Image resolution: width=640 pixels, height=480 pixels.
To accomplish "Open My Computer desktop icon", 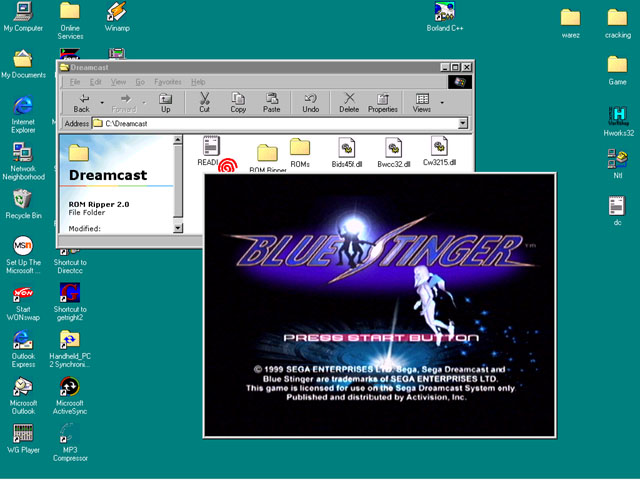I will (23, 17).
